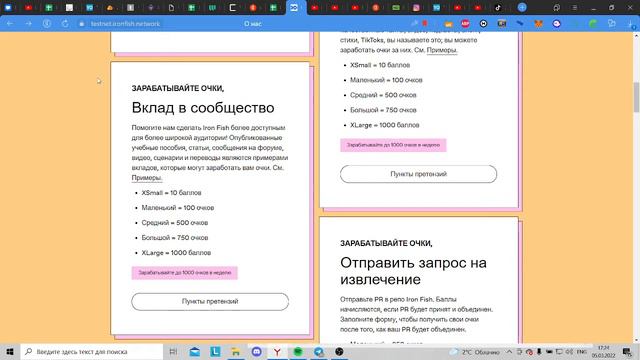The height and width of the screenshot is (360, 640).
Task: Open the MetaMask fox extension
Action: pos(538,24)
